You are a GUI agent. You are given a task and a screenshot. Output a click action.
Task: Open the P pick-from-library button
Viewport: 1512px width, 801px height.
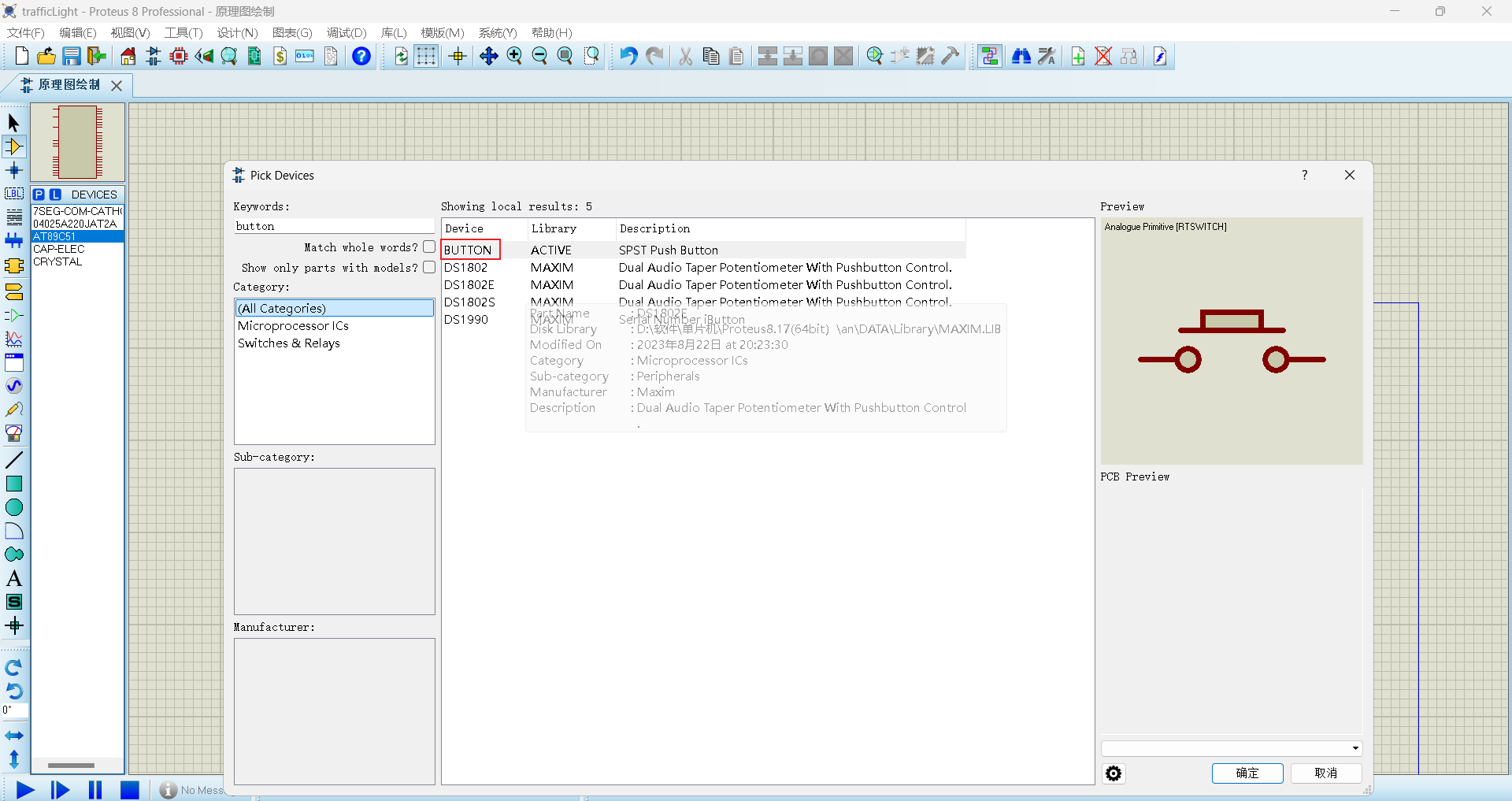click(x=39, y=195)
